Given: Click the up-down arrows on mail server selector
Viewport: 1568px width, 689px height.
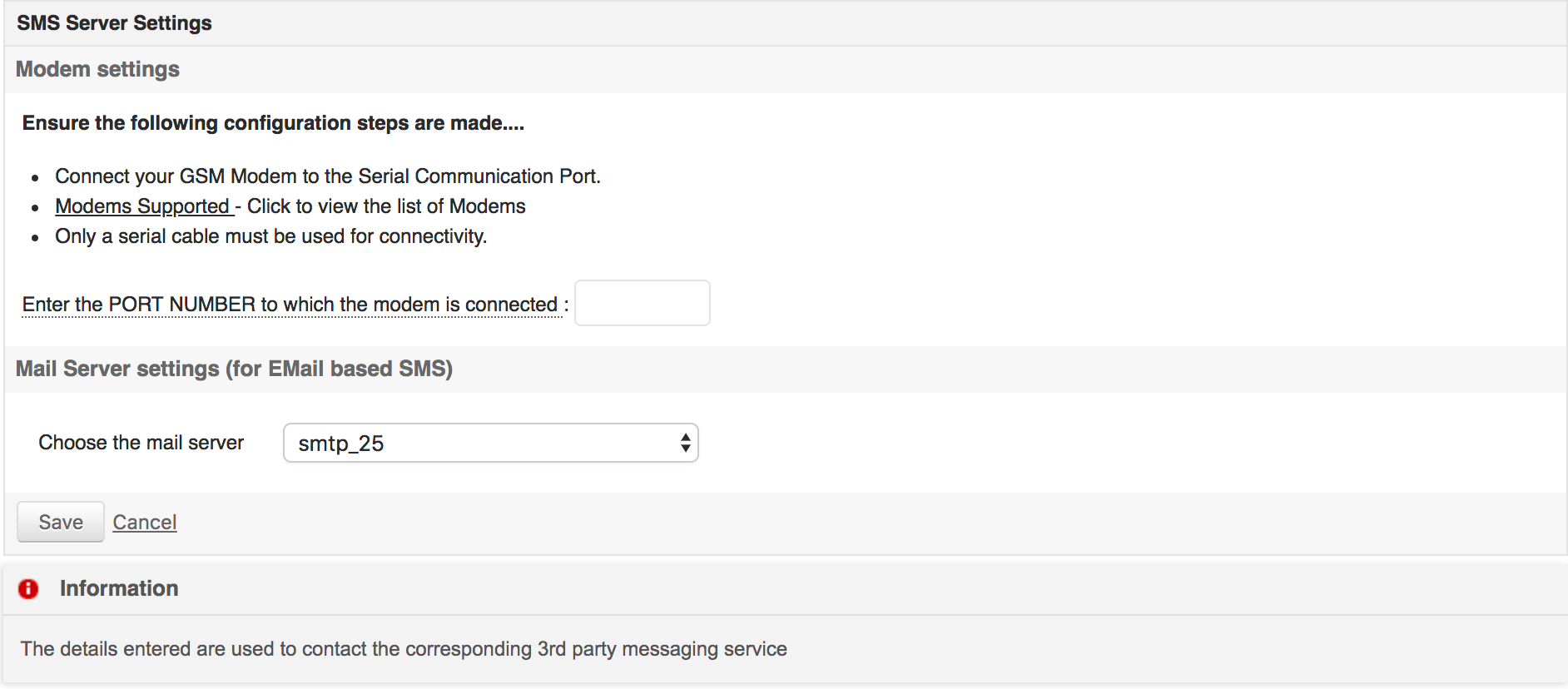Looking at the screenshot, I should tap(685, 443).
